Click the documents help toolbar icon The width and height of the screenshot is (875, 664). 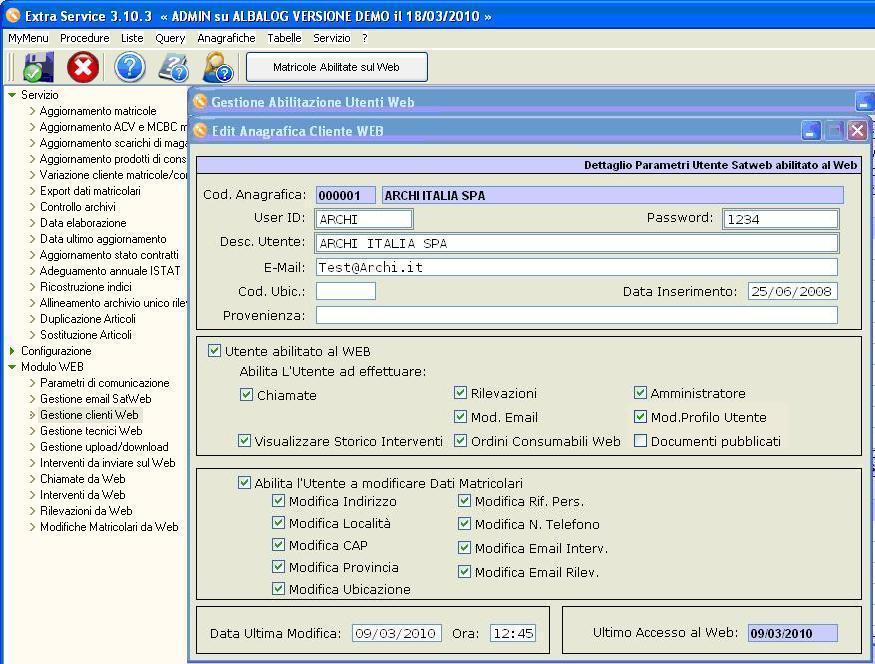(174, 67)
